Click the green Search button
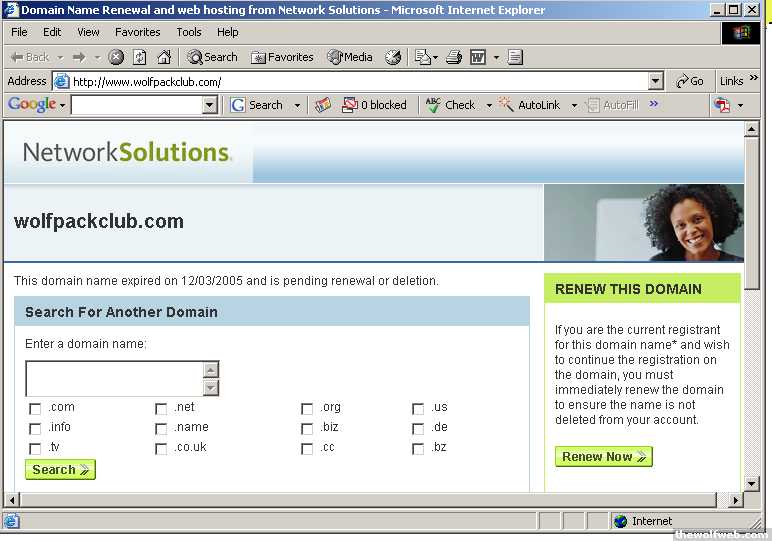Image resolution: width=772 pixels, height=541 pixels. tap(60, 469)
